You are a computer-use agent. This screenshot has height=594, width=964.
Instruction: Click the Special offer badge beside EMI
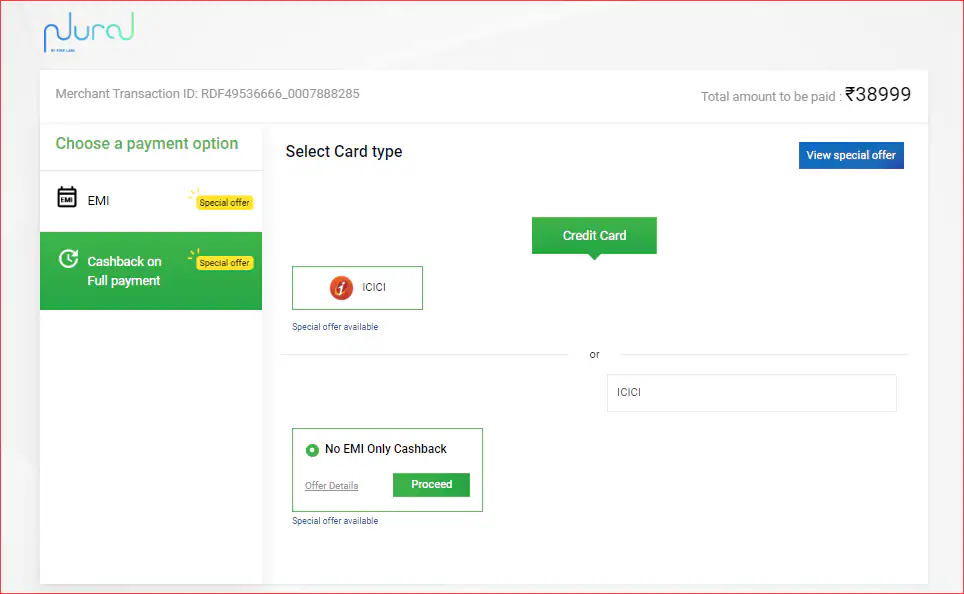[224, 202]
